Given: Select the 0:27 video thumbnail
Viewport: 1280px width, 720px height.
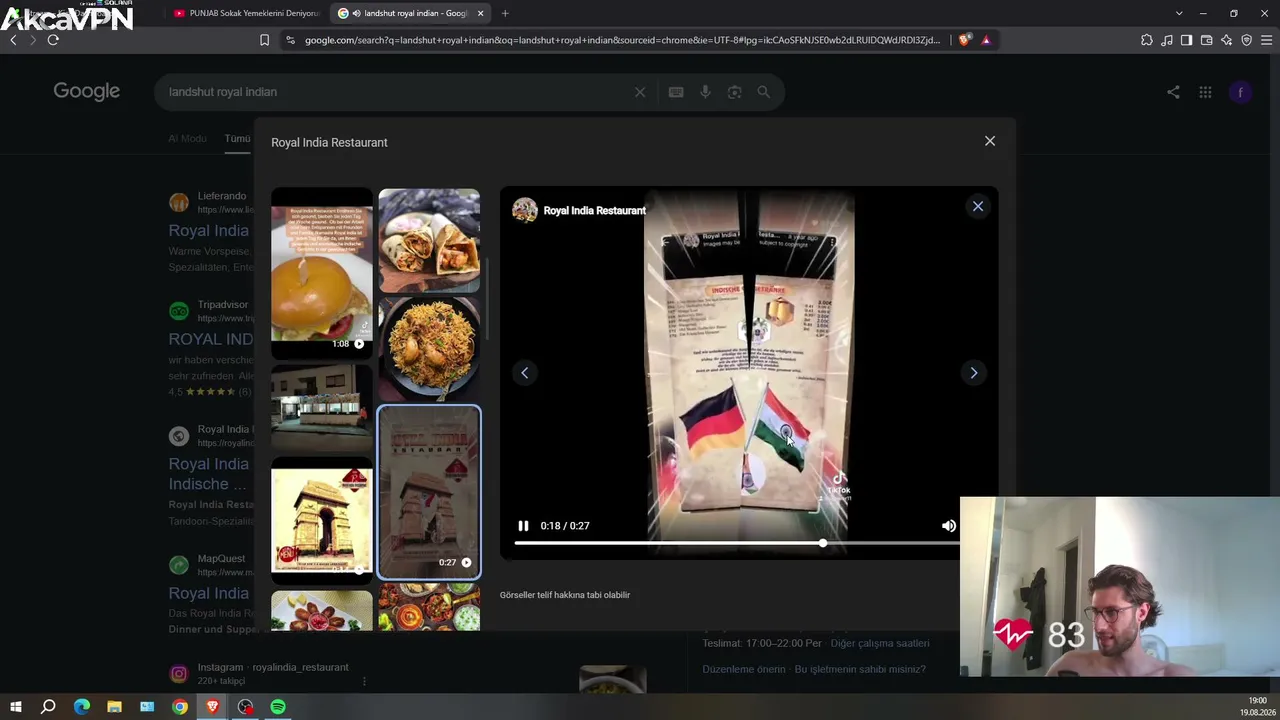Looking at the screenshot, I should point(429,492).
